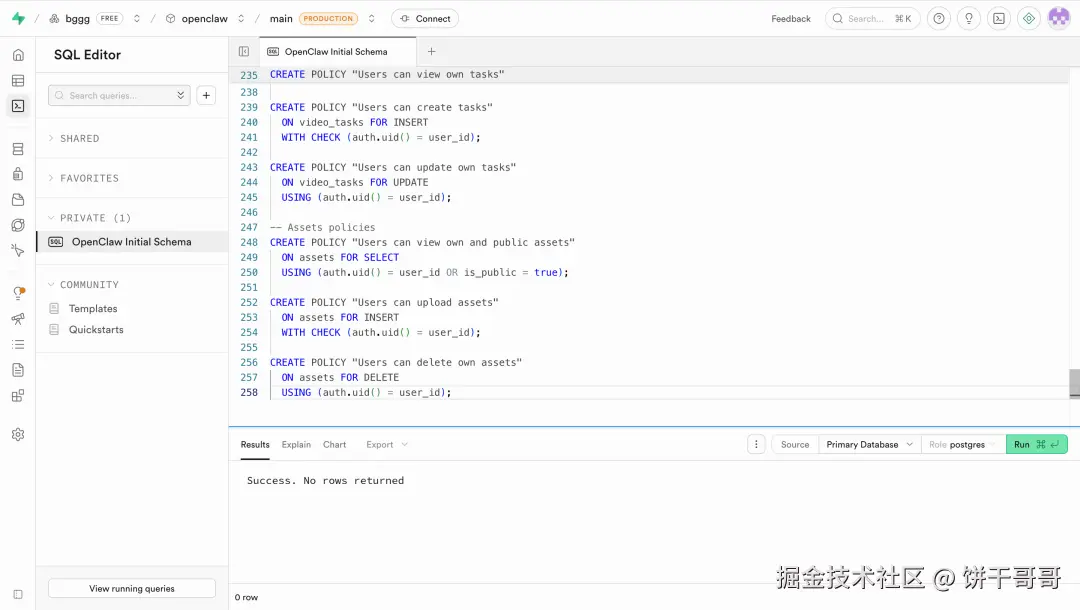
Task: Open the AI assistant icon in header
Action: point(1028,19)
